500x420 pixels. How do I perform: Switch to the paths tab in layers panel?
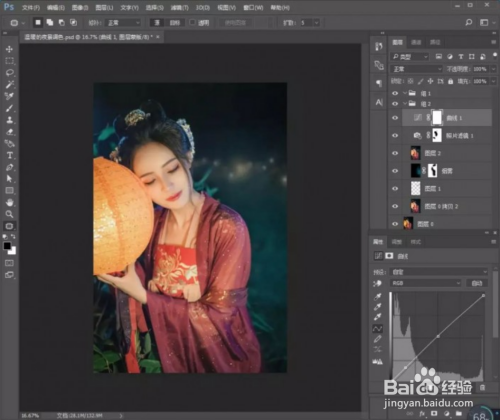point(435,42)
